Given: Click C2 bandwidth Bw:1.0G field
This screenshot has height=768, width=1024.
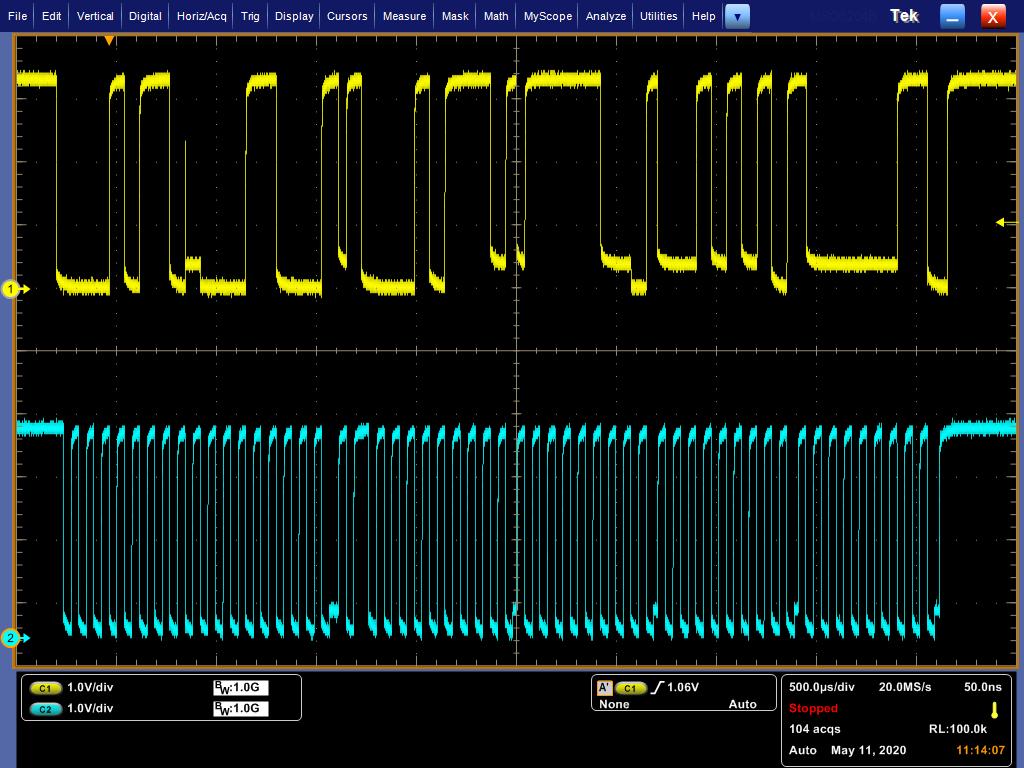Looking at the screenshot, I should click(x=241, y=709).
